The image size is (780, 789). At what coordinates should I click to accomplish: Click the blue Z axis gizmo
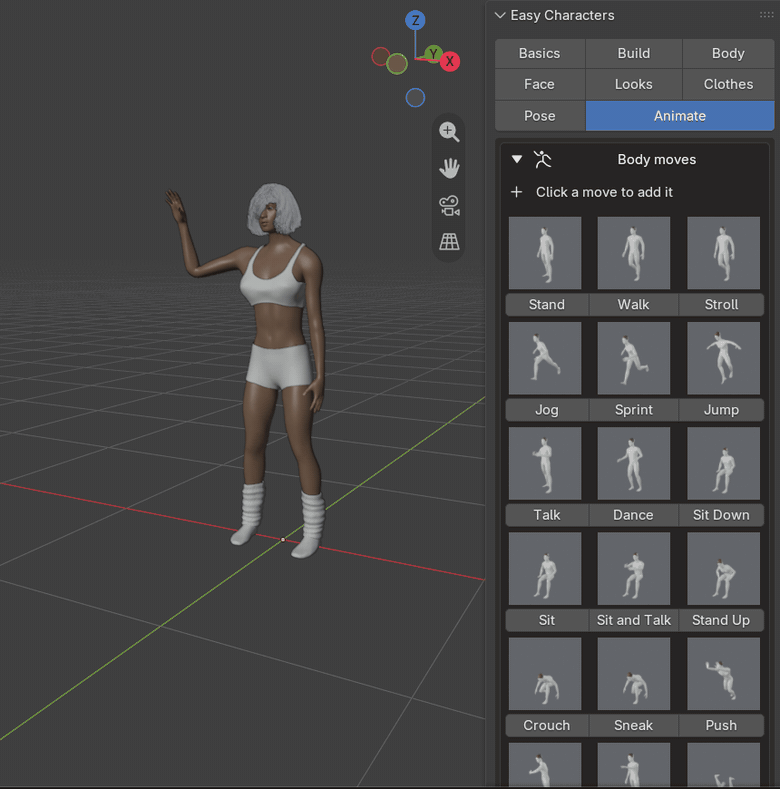415,21
